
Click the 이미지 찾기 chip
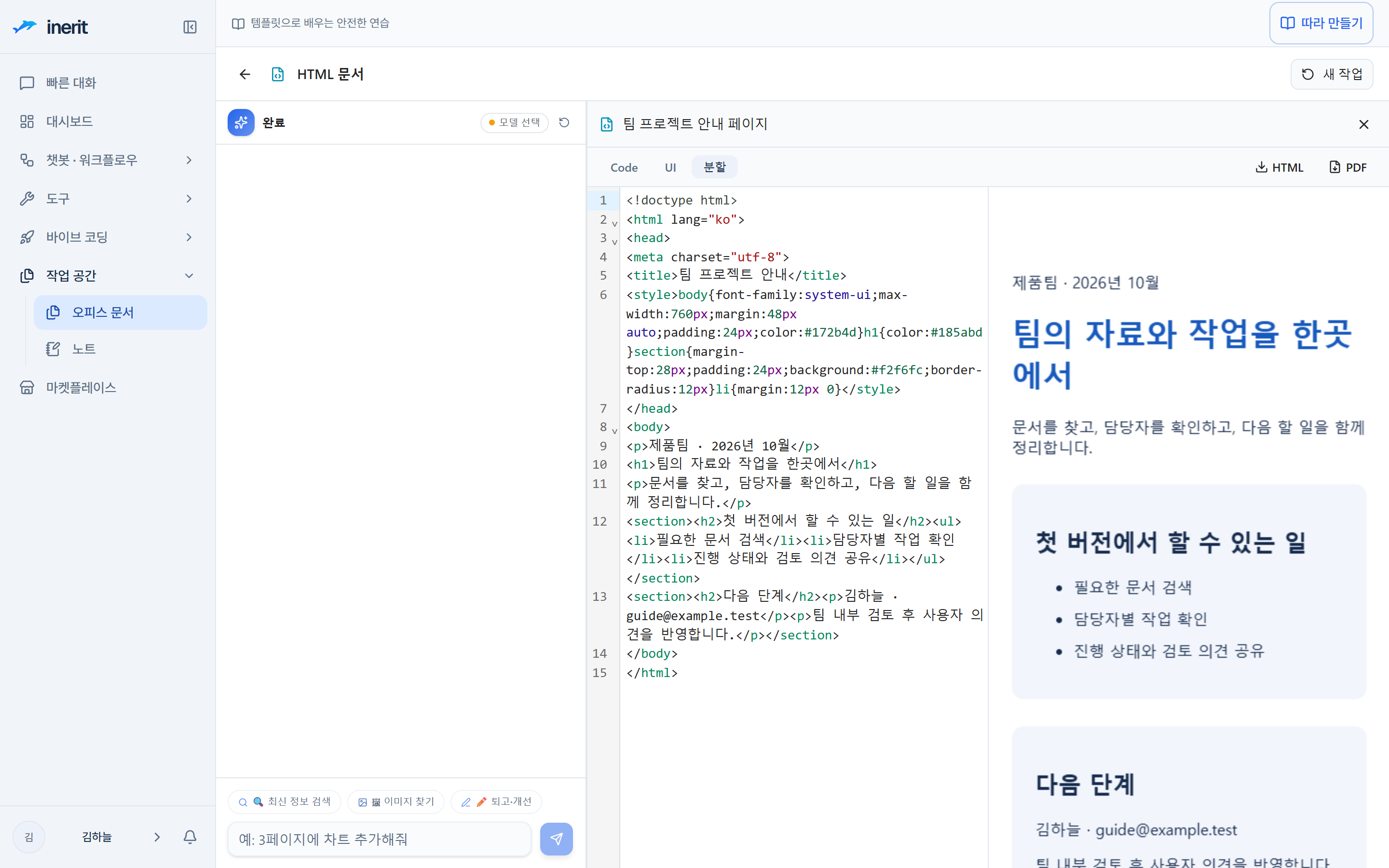click(396, 801)
